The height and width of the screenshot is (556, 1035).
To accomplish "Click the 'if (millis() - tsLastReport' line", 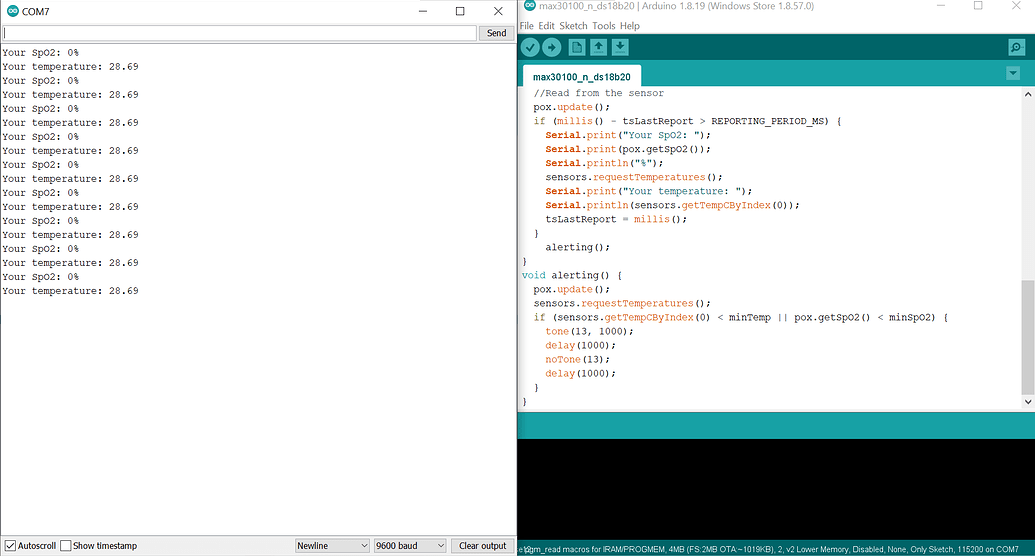I will coord(687,122).
